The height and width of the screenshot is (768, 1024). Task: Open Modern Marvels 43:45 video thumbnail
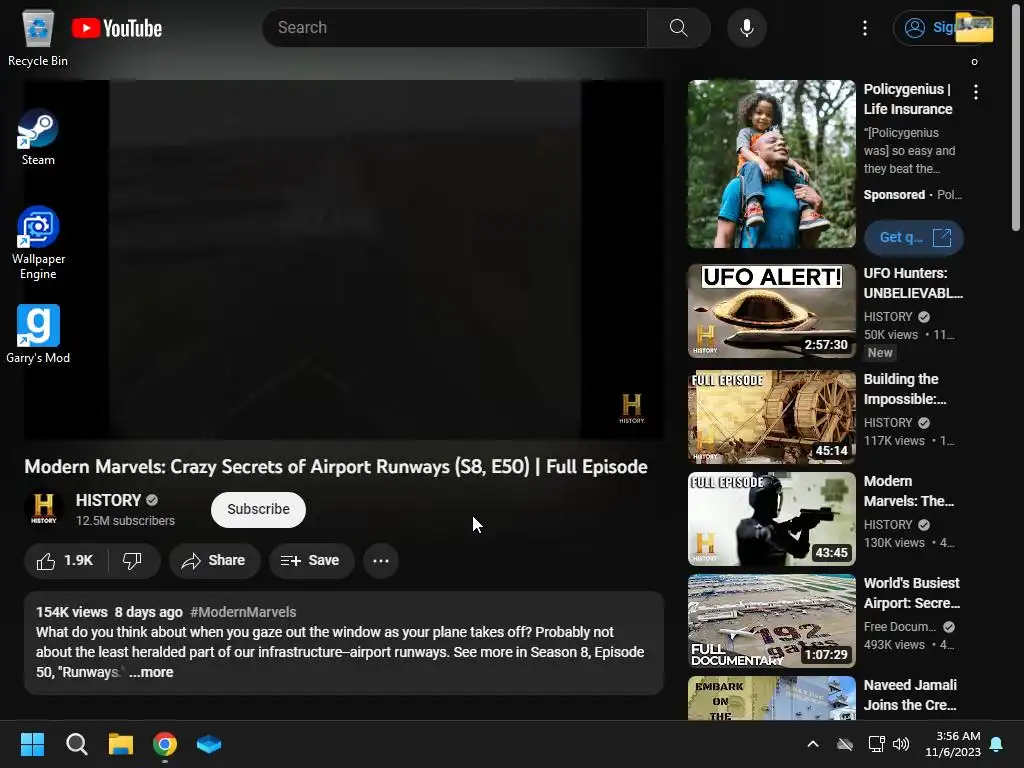tap(771, 519)
